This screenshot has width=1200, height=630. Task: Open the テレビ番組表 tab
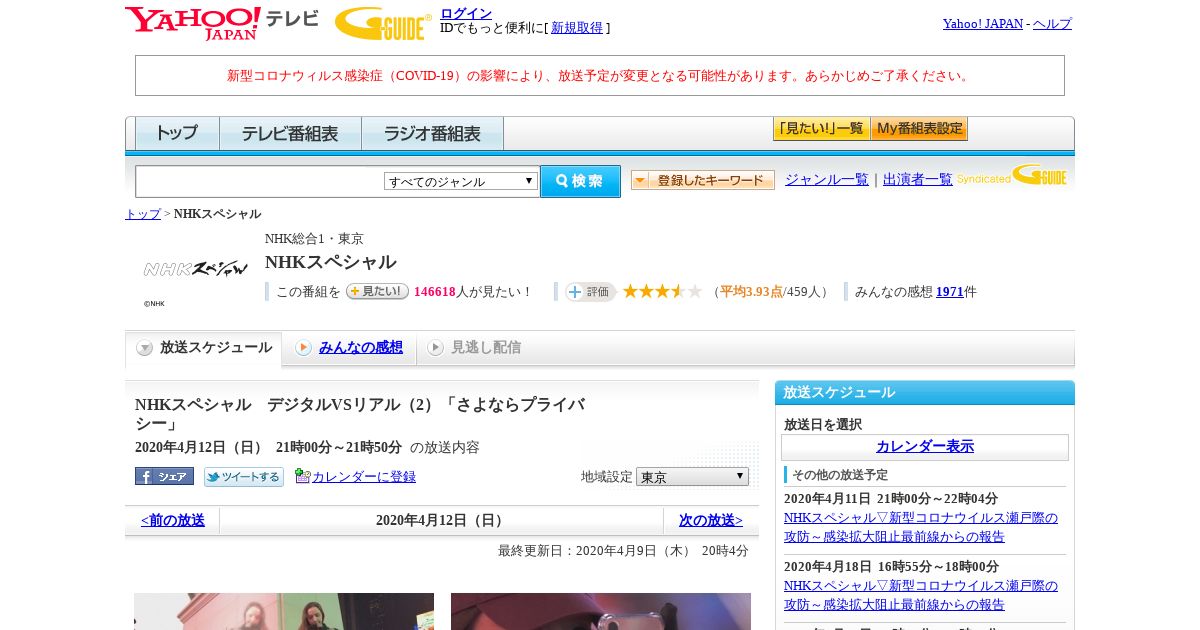tap(290, 133)
